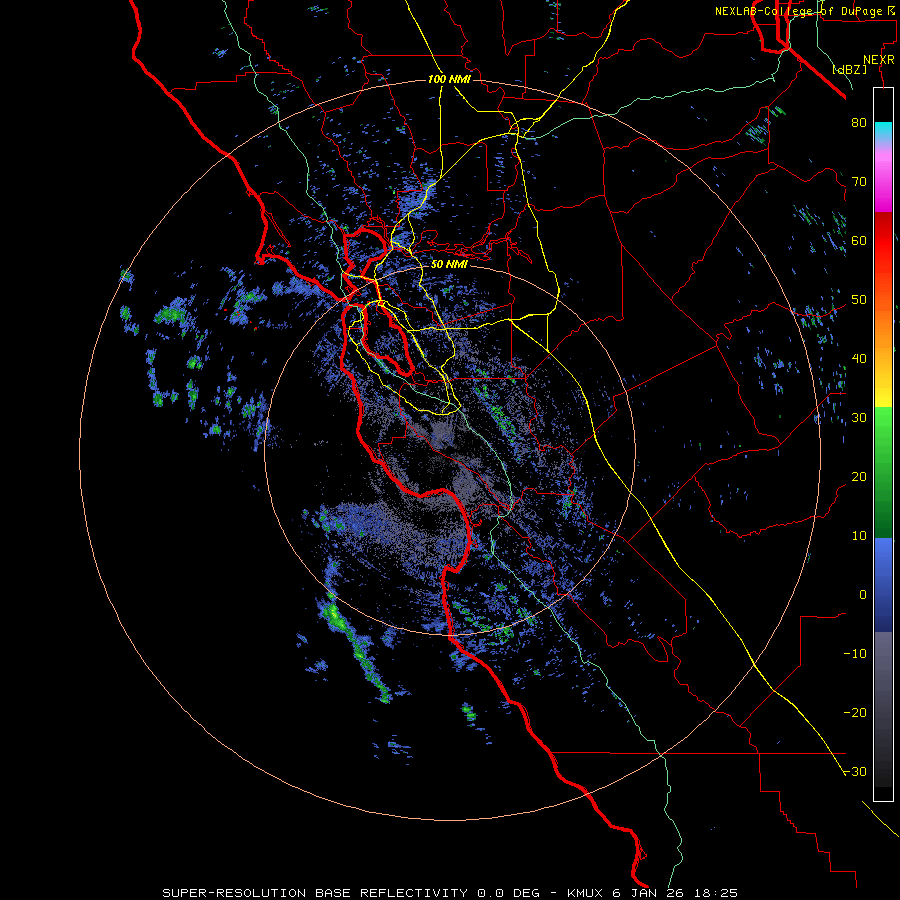
Task: Click the 40 value on the dBZ scale
Action: pos(859,358)
